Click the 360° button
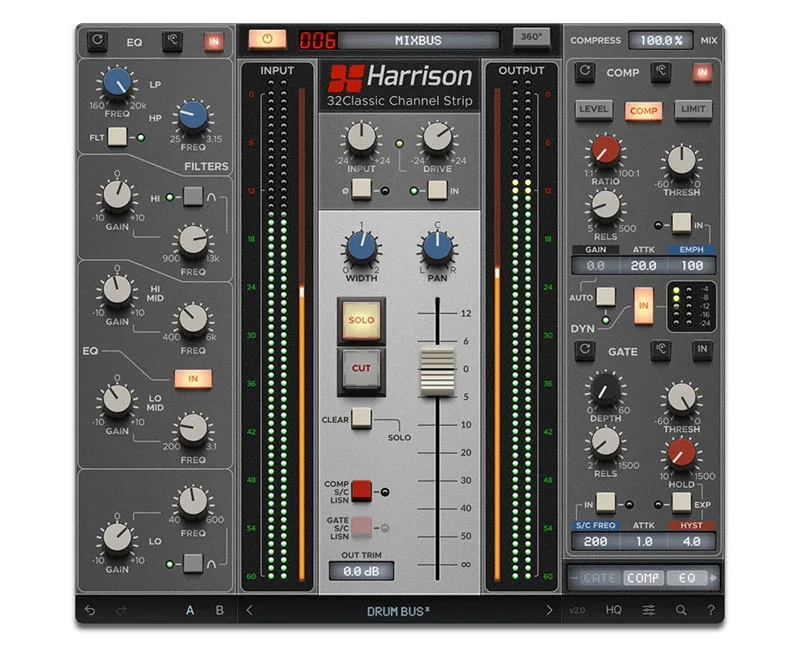The width and height of the screenshot is (800, 645). [x=531, y=38]
